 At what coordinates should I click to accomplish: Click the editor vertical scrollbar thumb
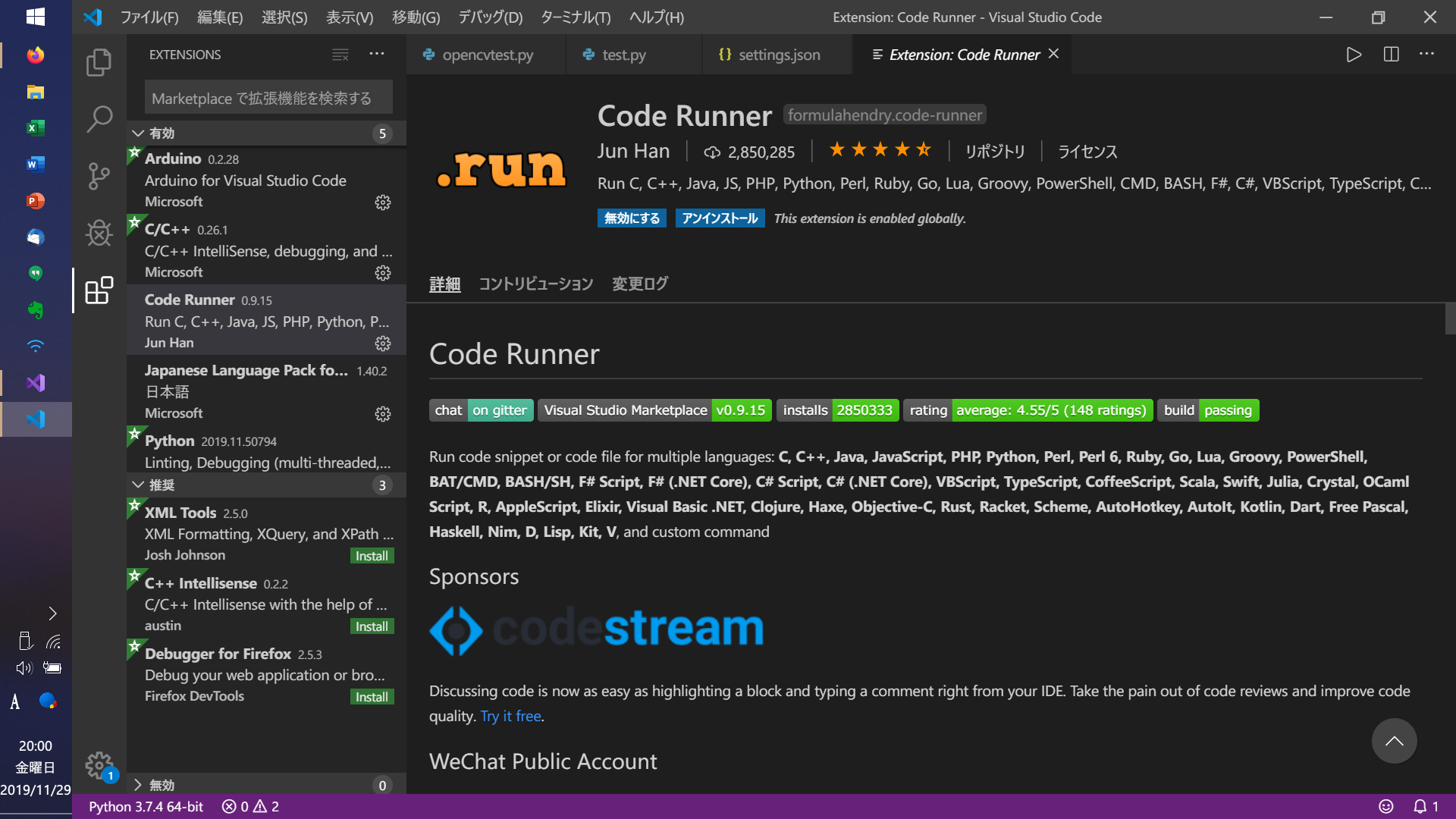[x=1450, y=318]
